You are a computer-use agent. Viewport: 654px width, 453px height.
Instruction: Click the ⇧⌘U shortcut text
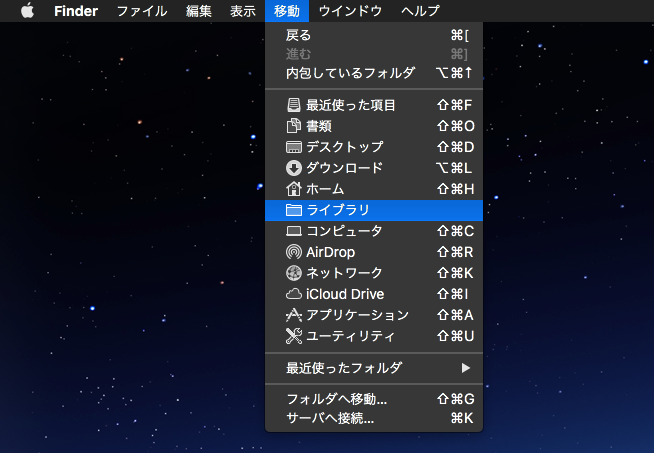tap(455, 336)
